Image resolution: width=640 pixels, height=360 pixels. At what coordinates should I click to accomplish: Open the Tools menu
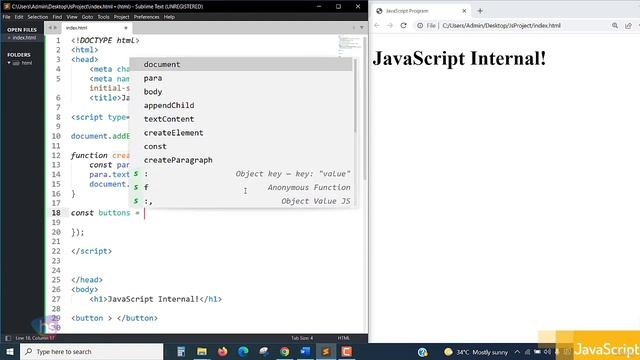pyautogui.click(x=103, y=17)
